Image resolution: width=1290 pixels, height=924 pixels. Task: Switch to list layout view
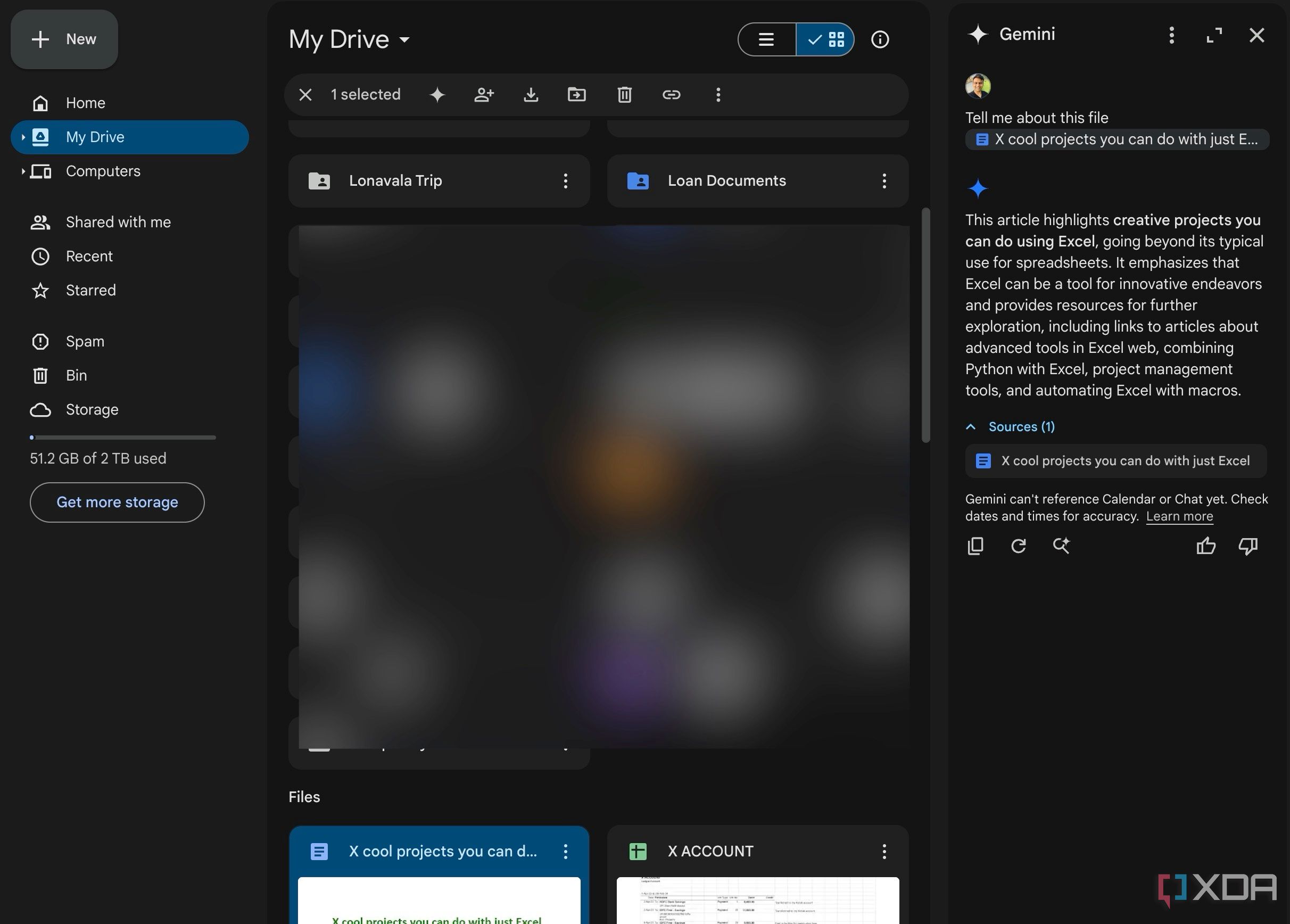[767, 39]
